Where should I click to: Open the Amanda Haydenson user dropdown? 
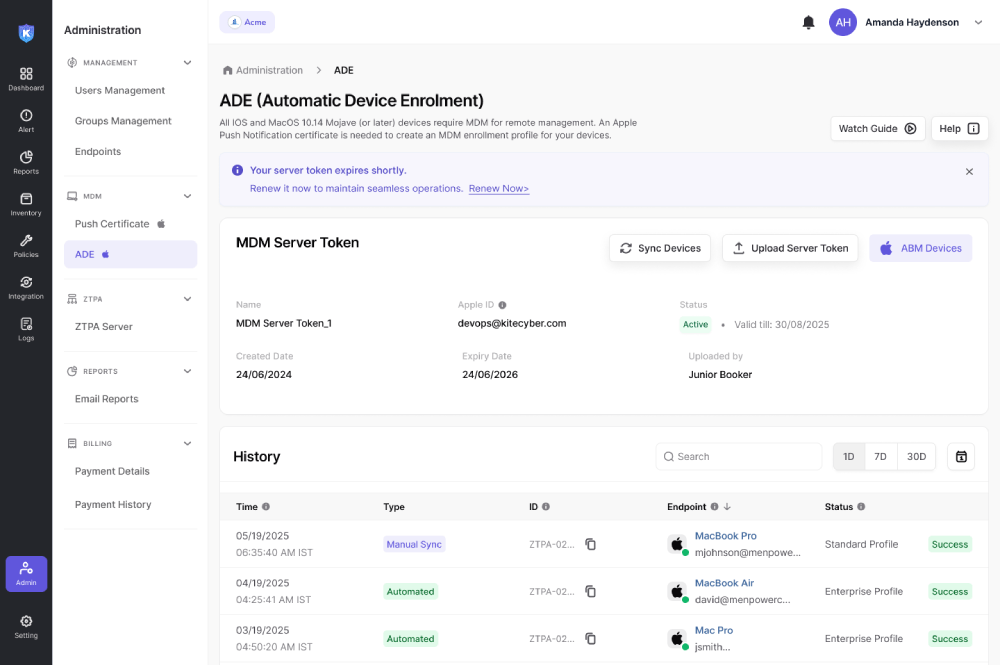pyautogui.click(x=978, y=22)
